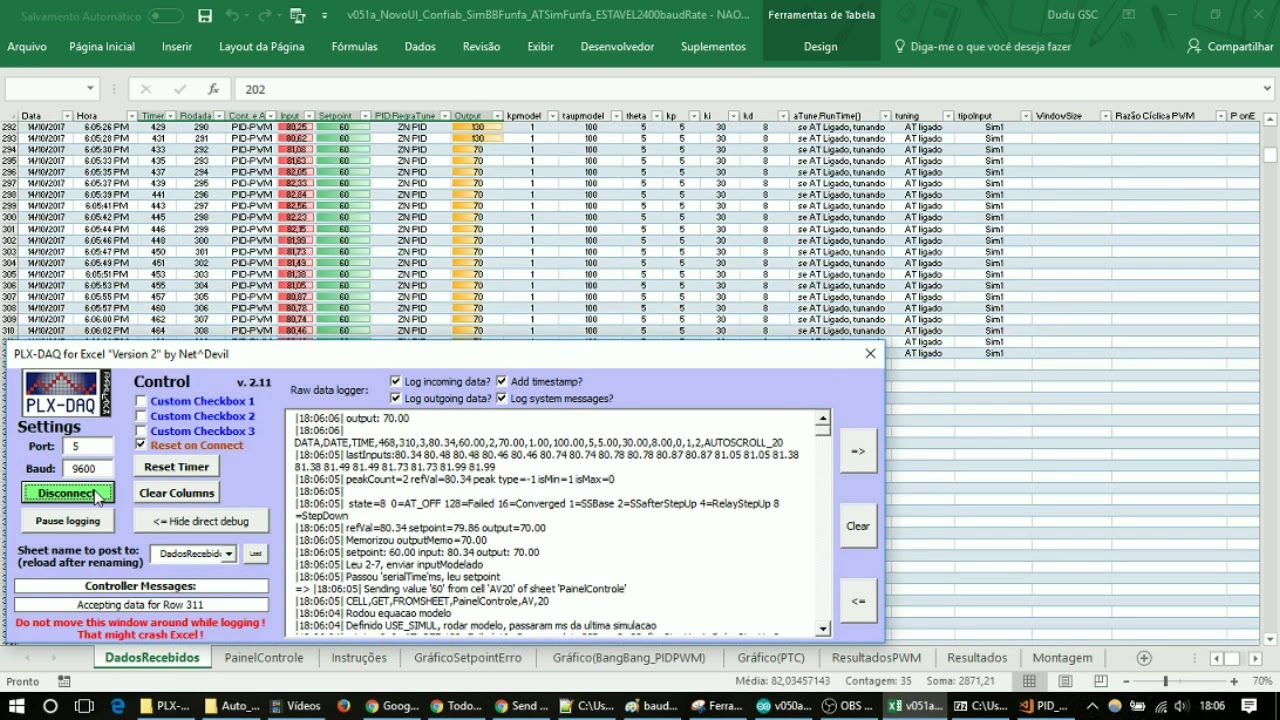This screenshot has width=1280, height=720.
Task: Switch to PainelControle sheet tab
Action: (x=264, y=658)
